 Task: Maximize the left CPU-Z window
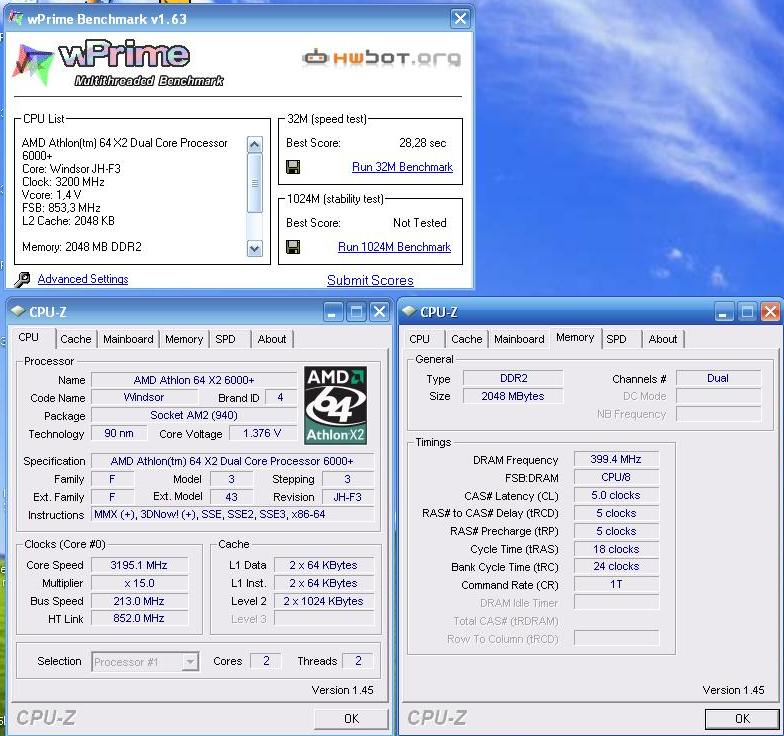356,312
